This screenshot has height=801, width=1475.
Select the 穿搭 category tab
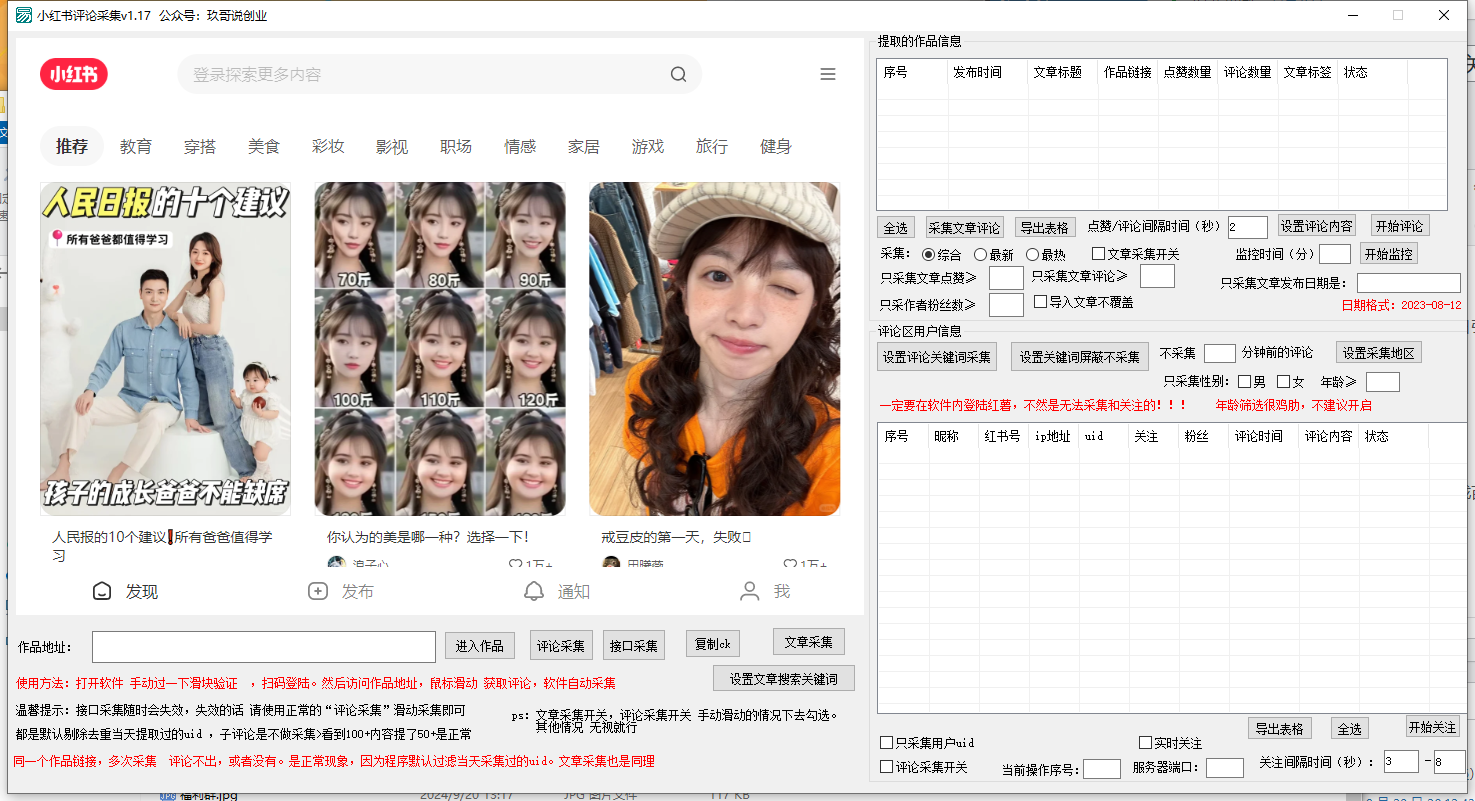200,146
